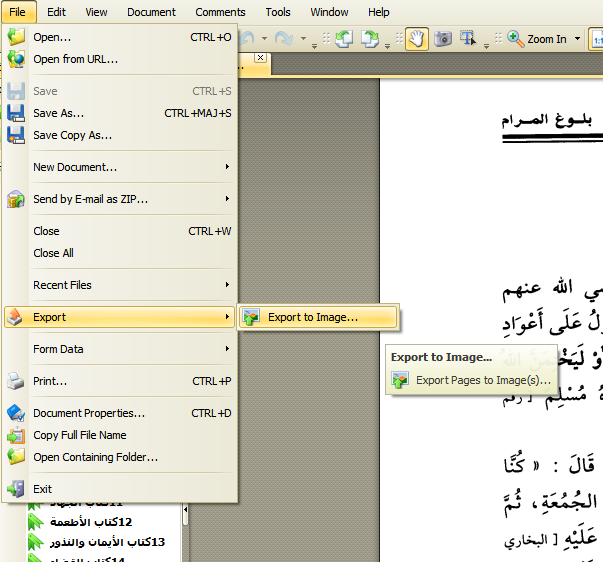Select bookmark 13 كتاب الأيمان والنذور
This screenshot has width=603, height=562.
coord(108,542)
